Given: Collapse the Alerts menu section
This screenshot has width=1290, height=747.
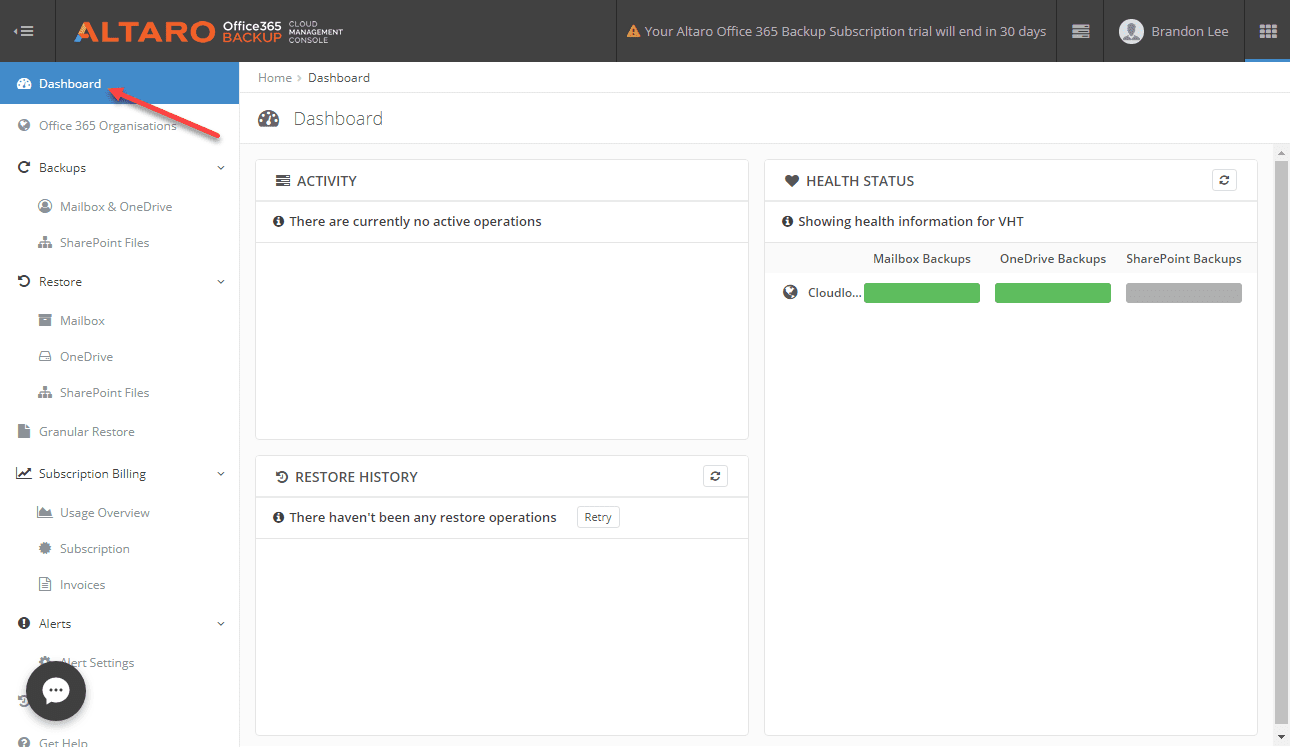Looking at the screenshot, I should point(221,624).
